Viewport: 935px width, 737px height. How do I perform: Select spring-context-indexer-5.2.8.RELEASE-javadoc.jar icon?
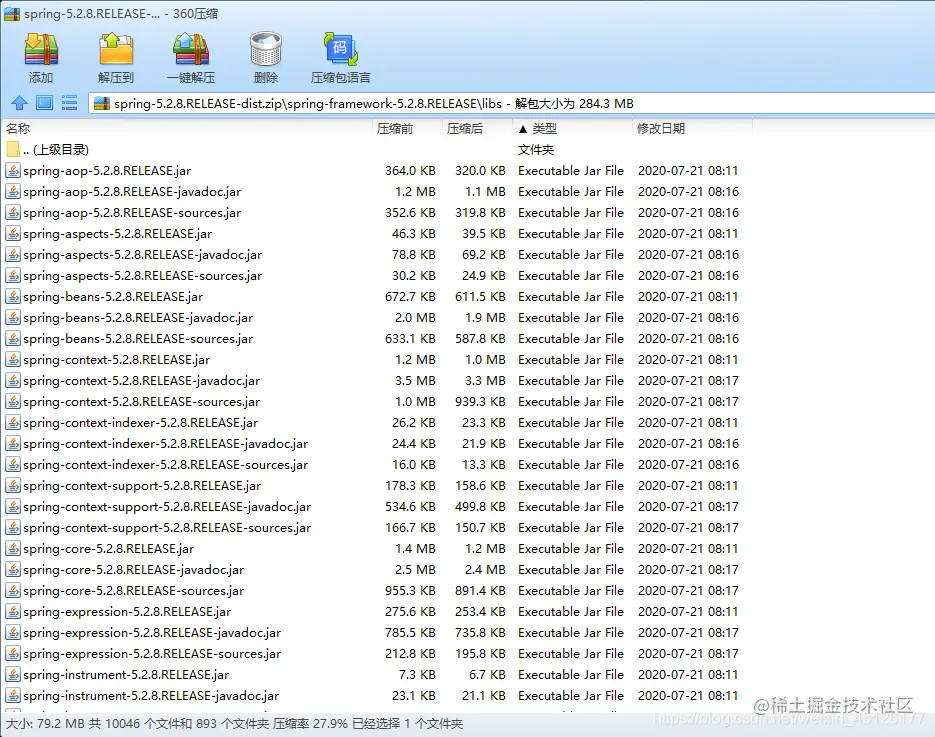click(13, 444)
